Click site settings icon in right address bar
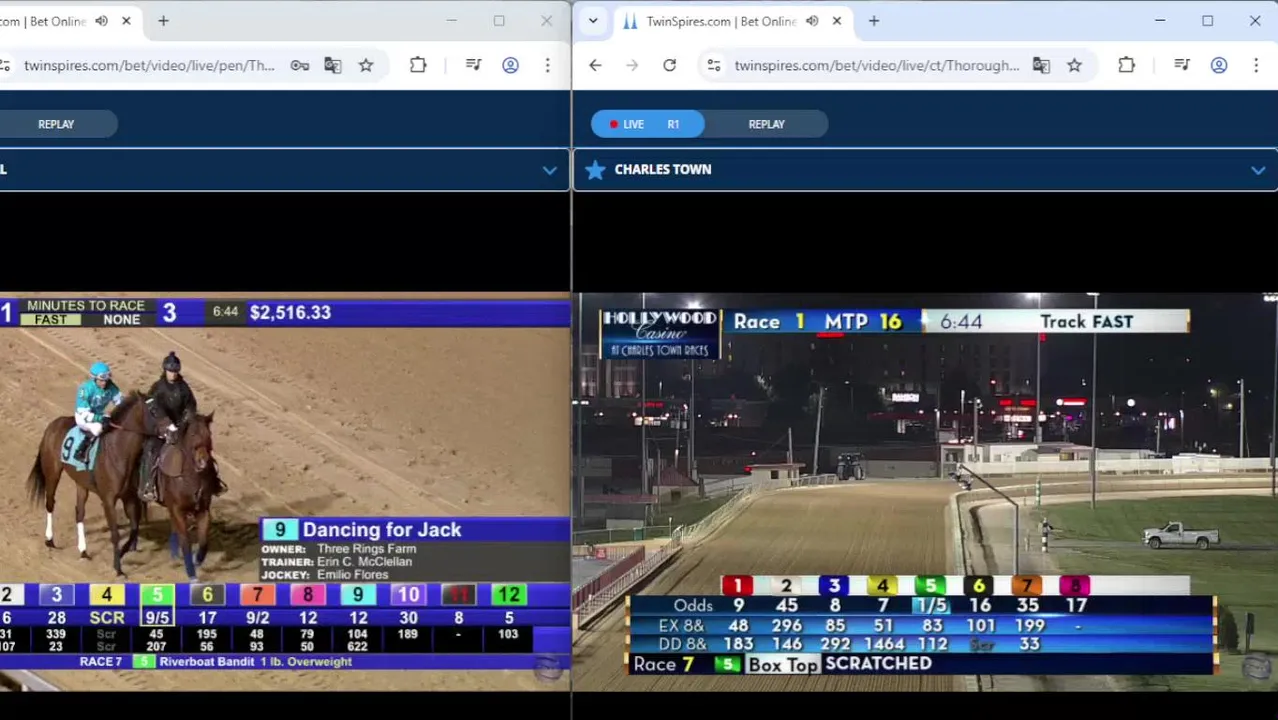The width and height of the screenshot is (1278, 720). (714, 65)
